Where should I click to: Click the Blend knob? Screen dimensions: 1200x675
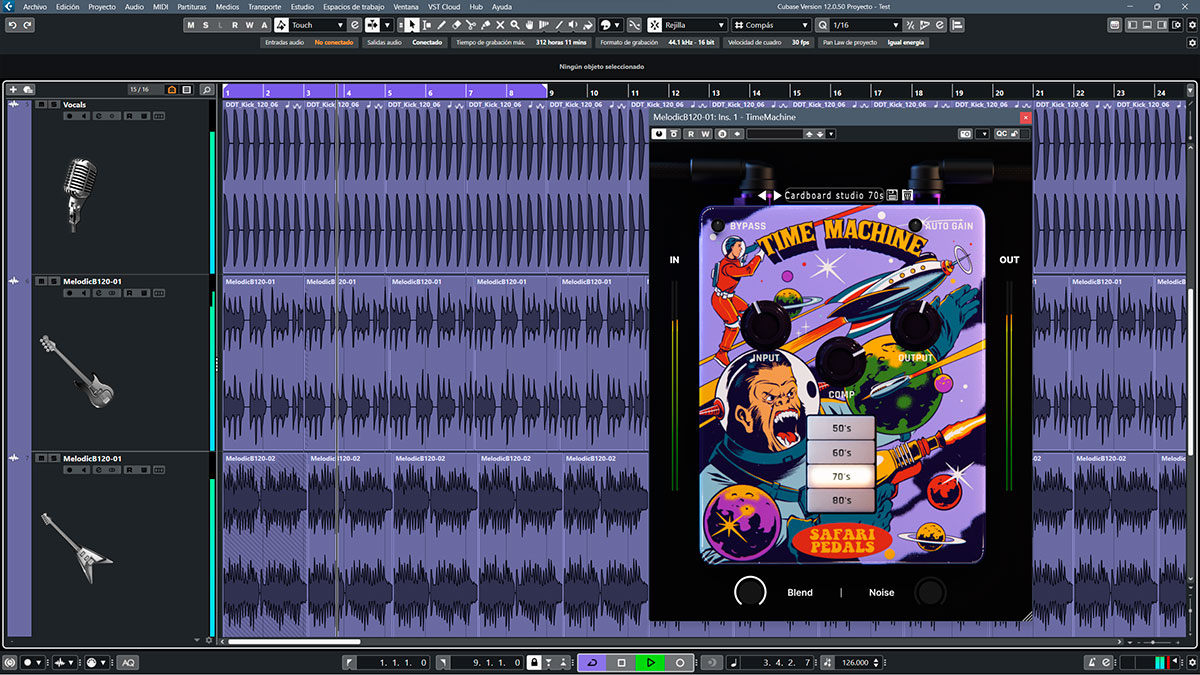coord(750,592)
